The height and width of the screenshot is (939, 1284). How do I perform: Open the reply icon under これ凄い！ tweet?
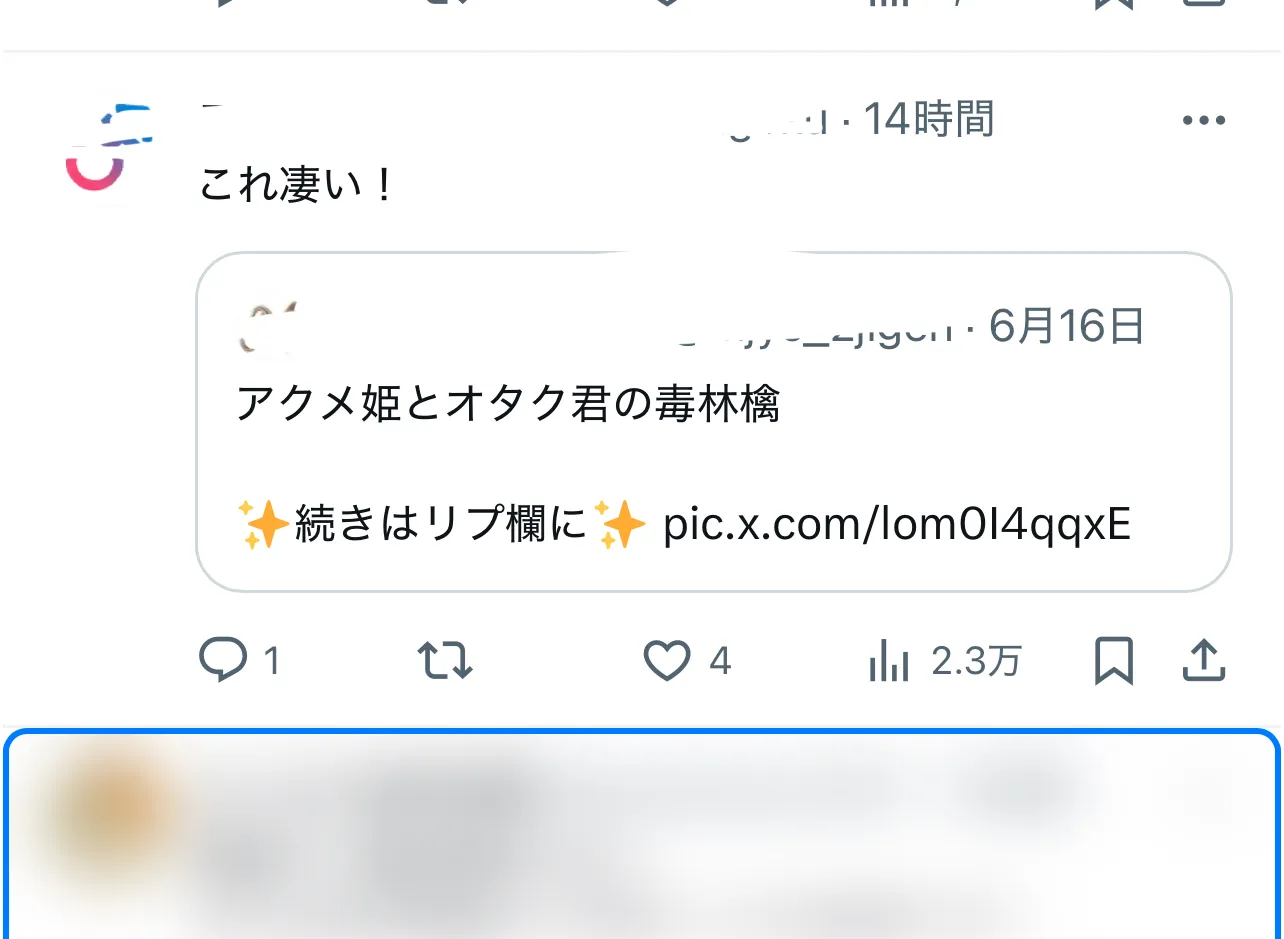pos(223,660)
